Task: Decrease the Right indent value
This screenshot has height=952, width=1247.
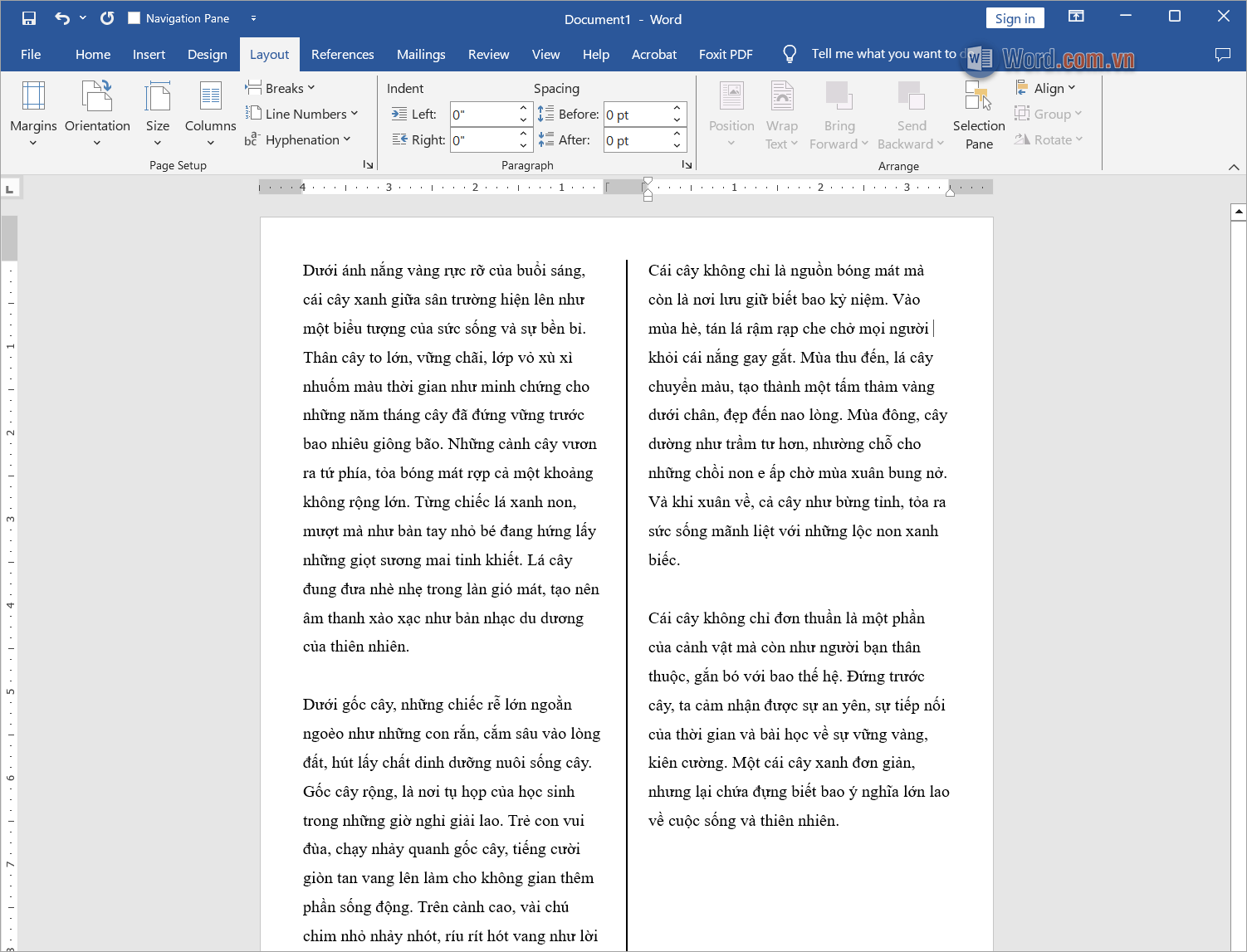Action: [523, 145]
